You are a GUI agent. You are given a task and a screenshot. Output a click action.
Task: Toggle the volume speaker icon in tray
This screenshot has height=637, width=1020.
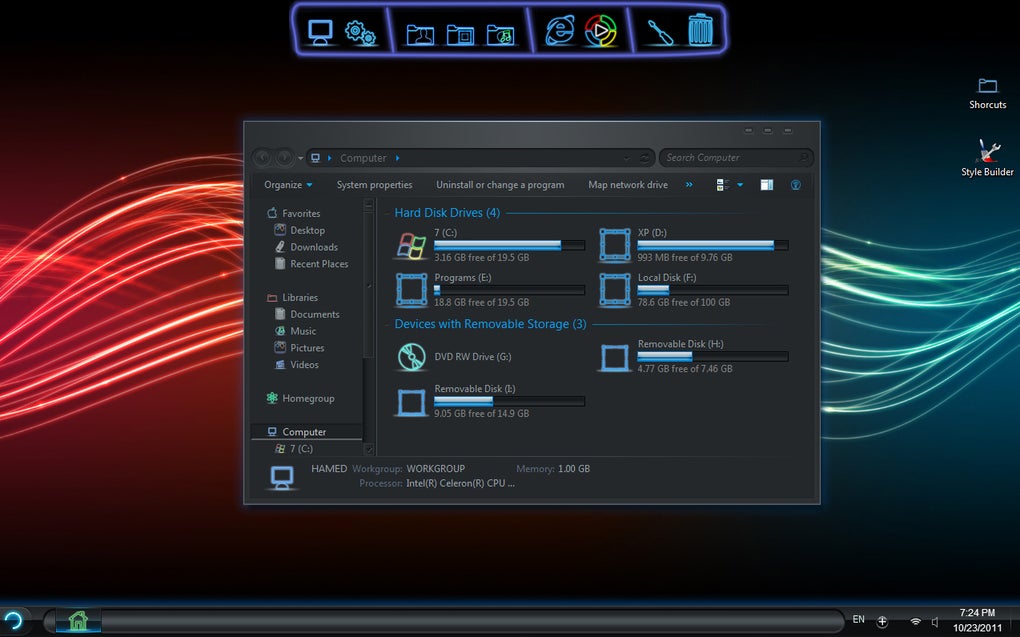pos(937,621)
